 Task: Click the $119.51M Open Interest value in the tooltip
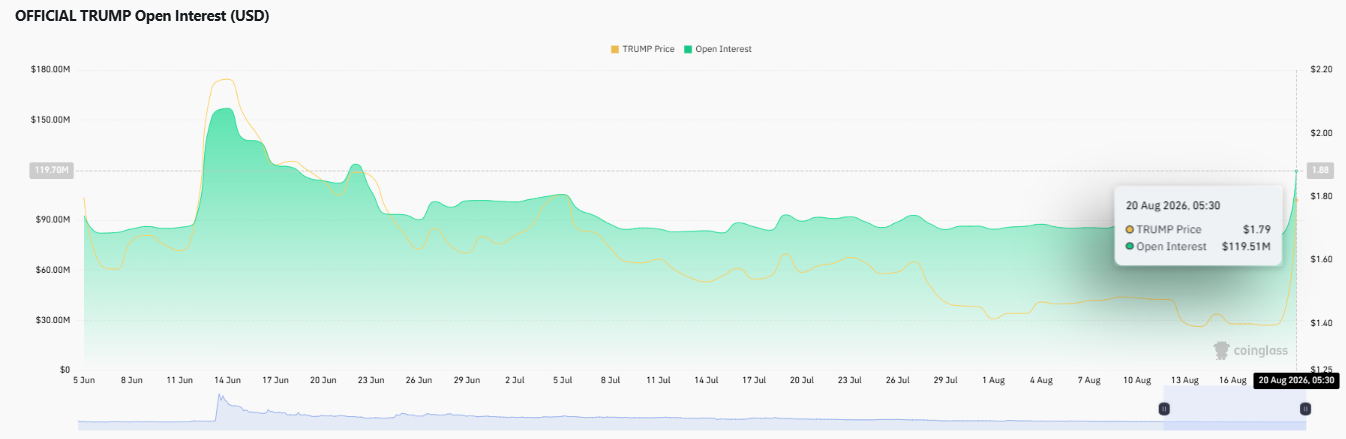click(x=1246, y=246)
